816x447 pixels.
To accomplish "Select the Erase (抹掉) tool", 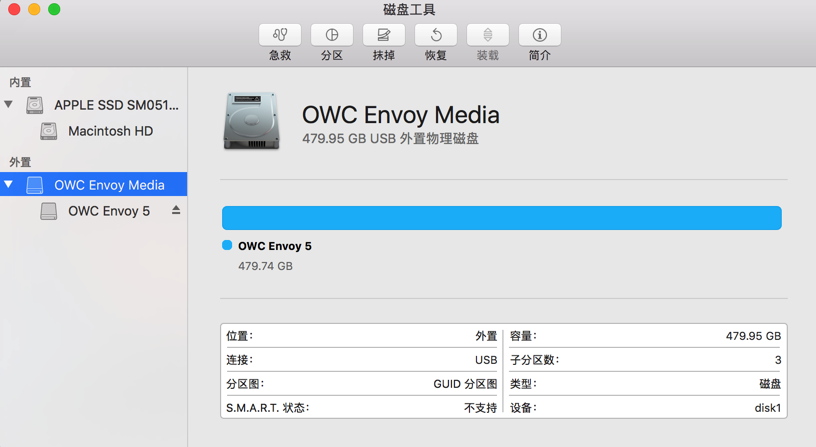I will coord(384,35).
